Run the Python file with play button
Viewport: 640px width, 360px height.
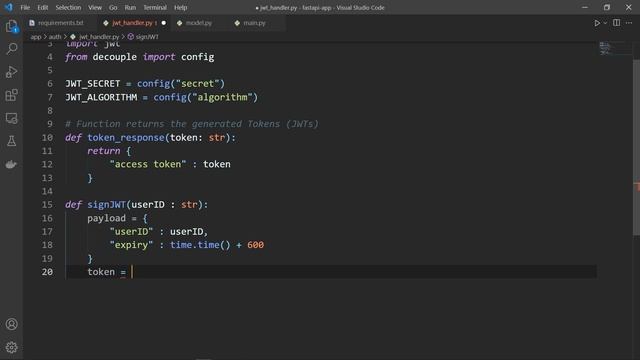pos(597,23)
